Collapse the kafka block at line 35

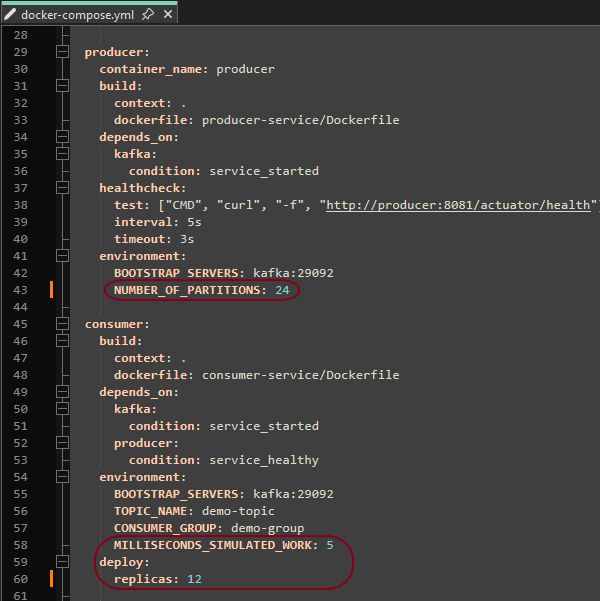coord(62,154)
